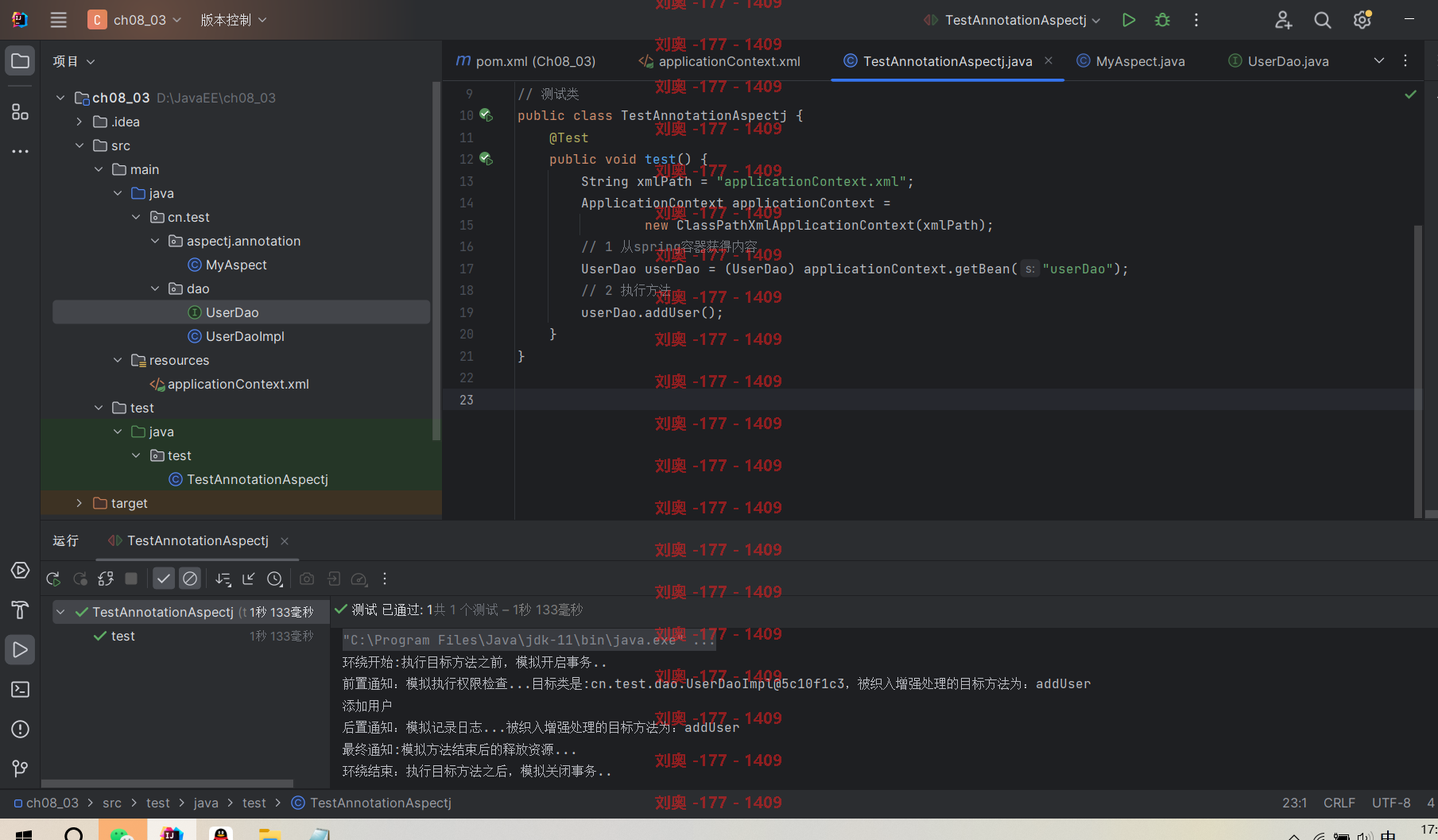
Task: Open Code With Me user-plus icon
Action: tap(1283, 20)
